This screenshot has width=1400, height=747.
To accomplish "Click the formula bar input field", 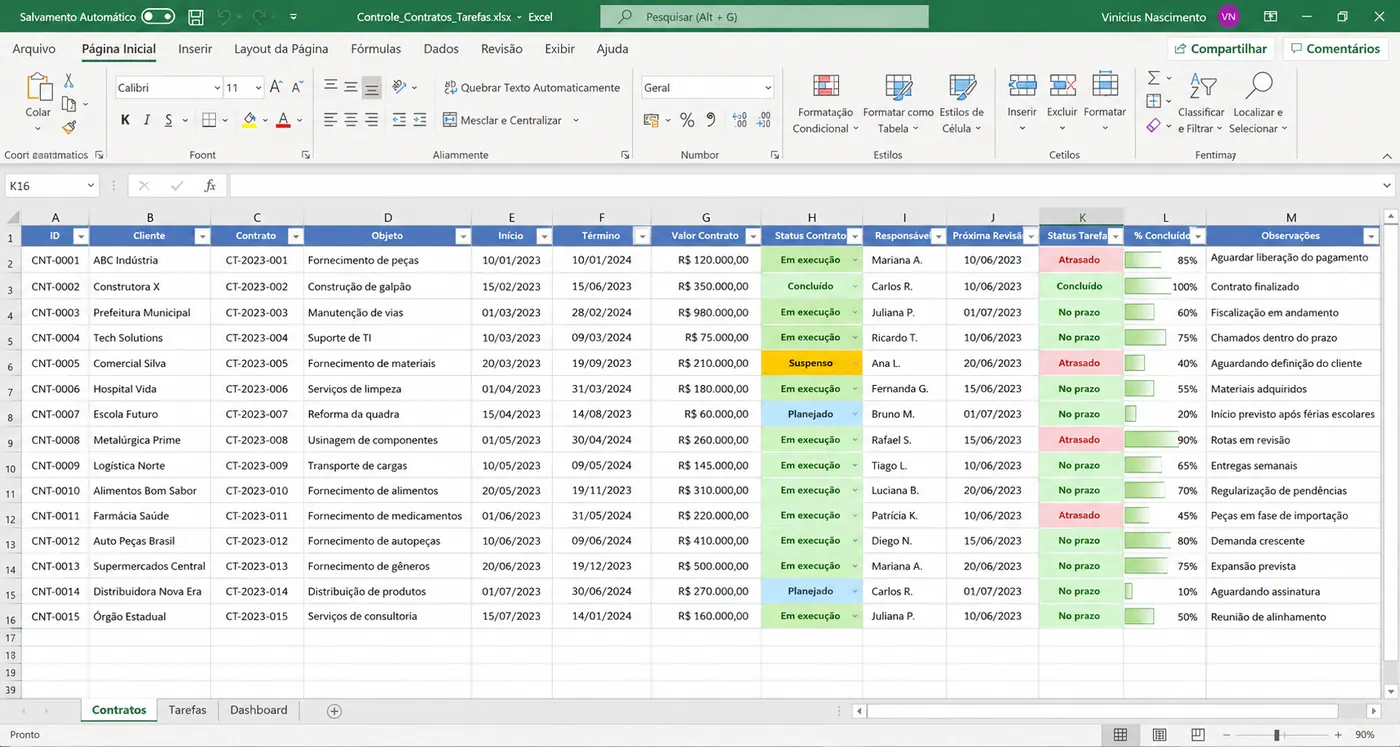I will 804,186.
